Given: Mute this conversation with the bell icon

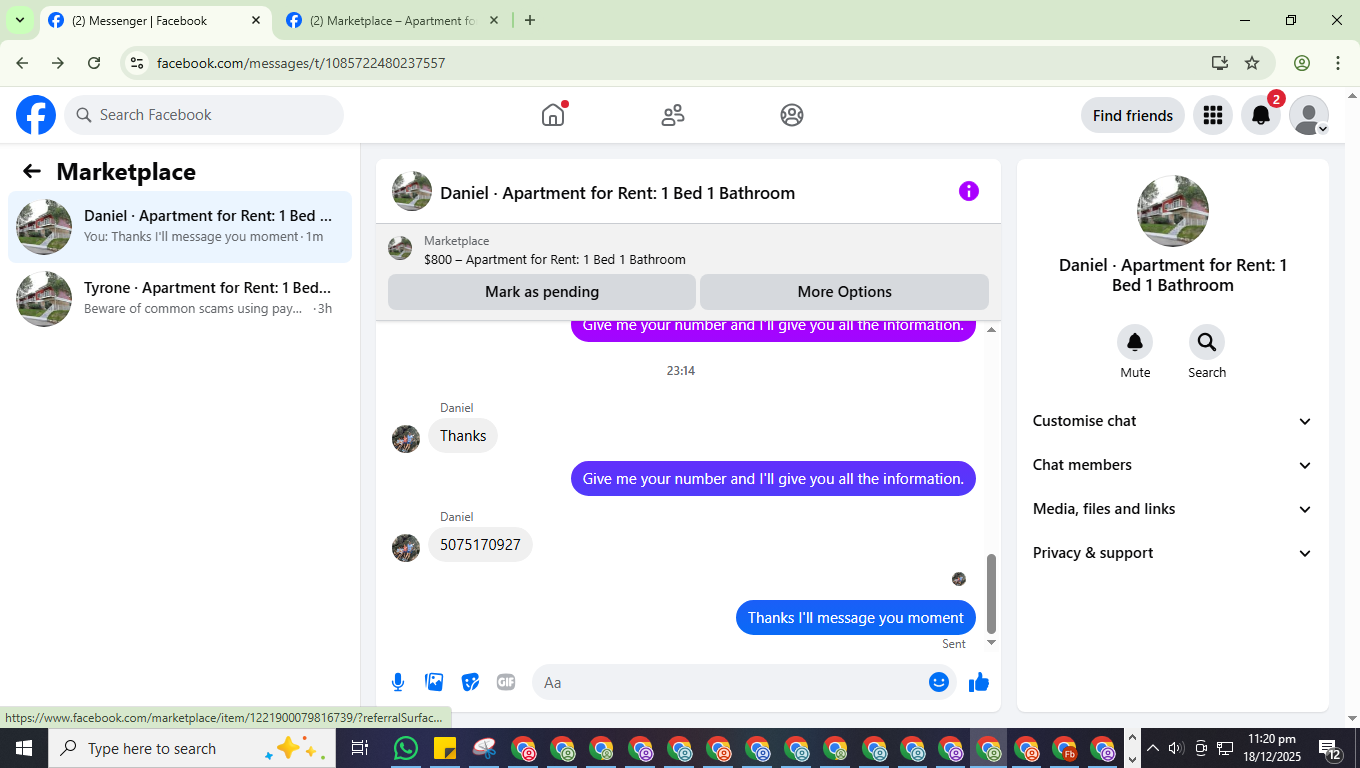Looking at the screenshot, I should pos(1135,342).
